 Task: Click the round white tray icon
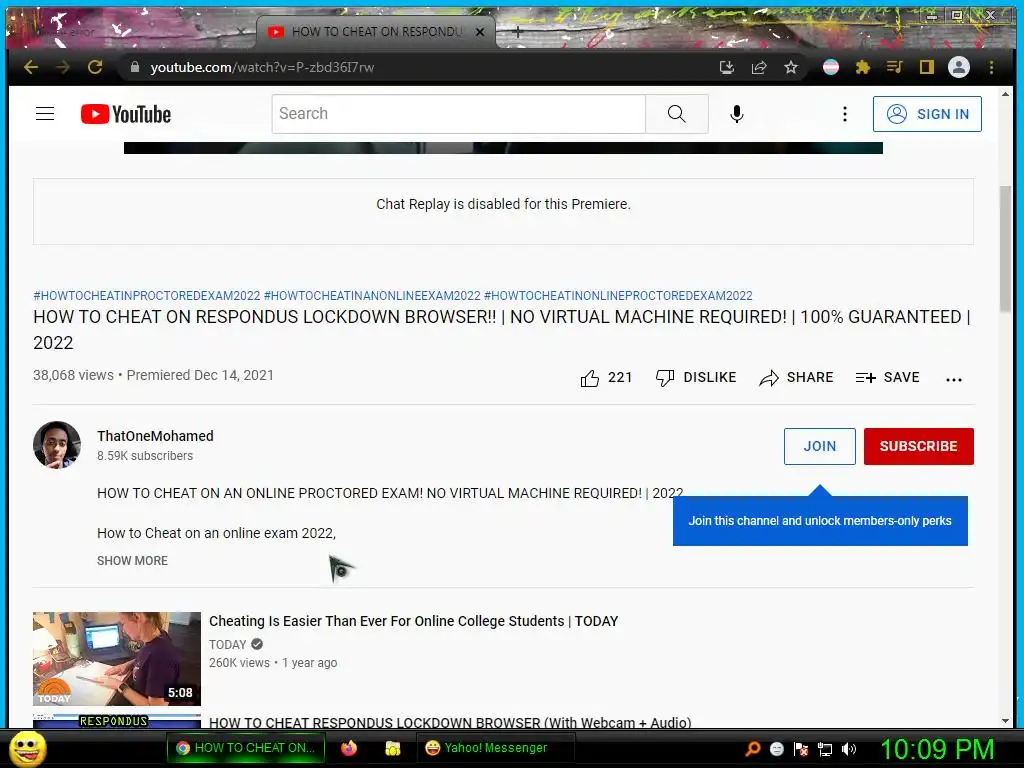(x=776, y=748)
